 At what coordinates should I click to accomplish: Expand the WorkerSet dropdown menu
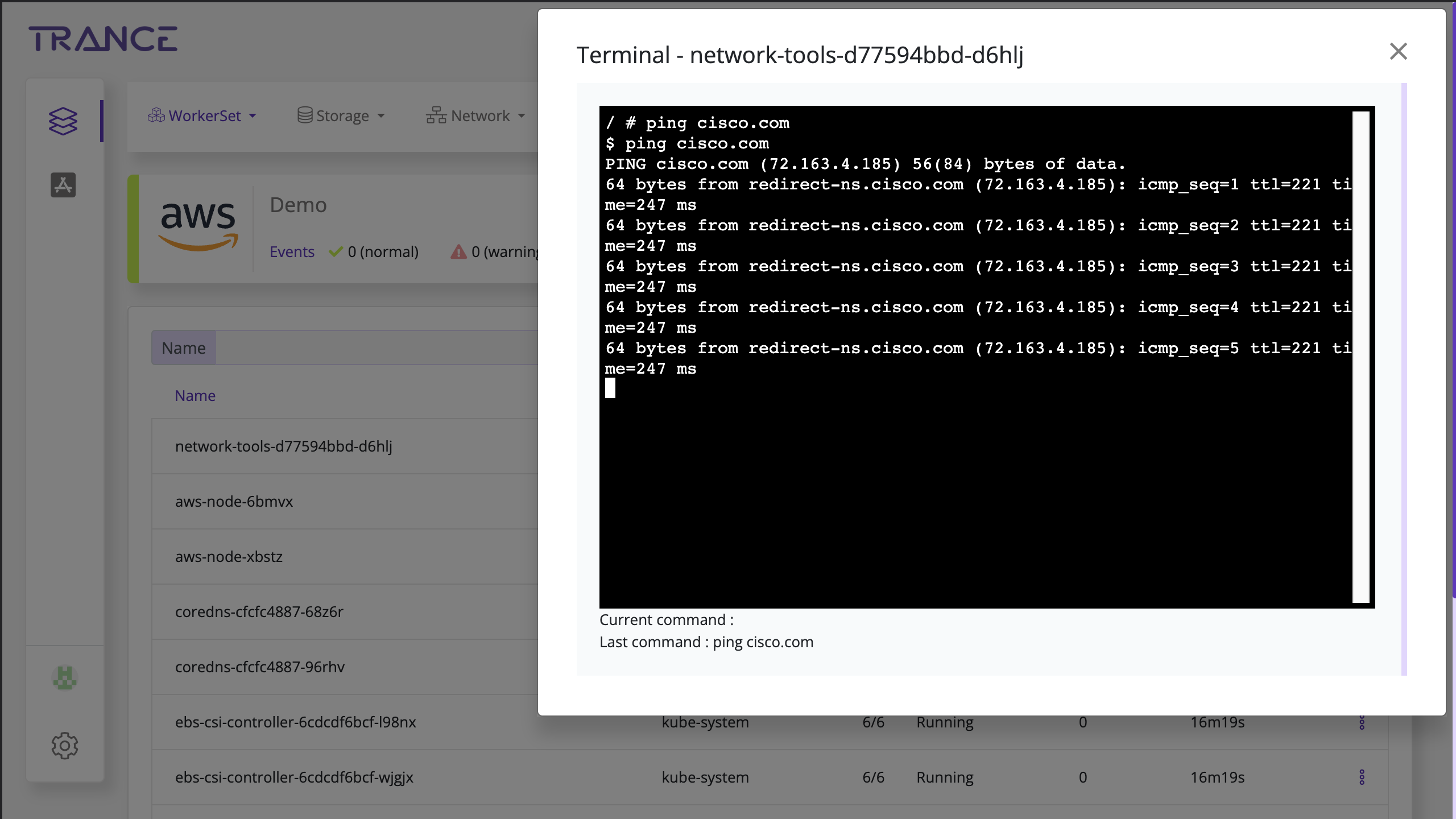(x=202, y=116)
